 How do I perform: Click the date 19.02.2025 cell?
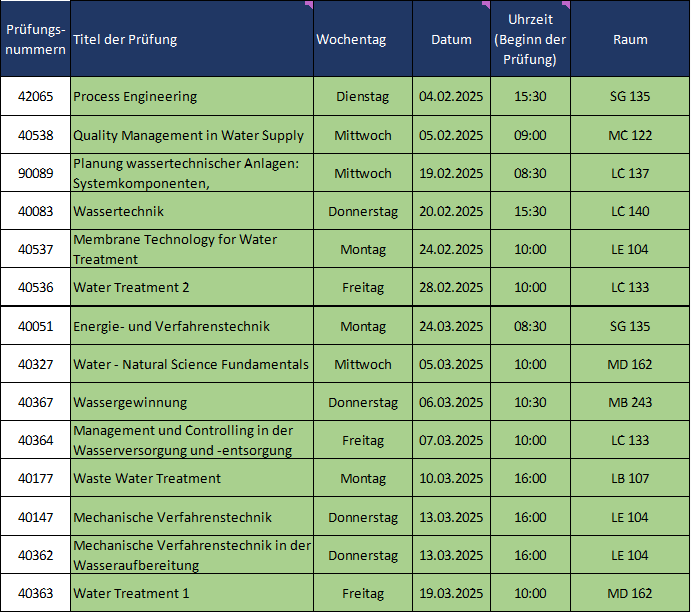[x=451, y=173]
